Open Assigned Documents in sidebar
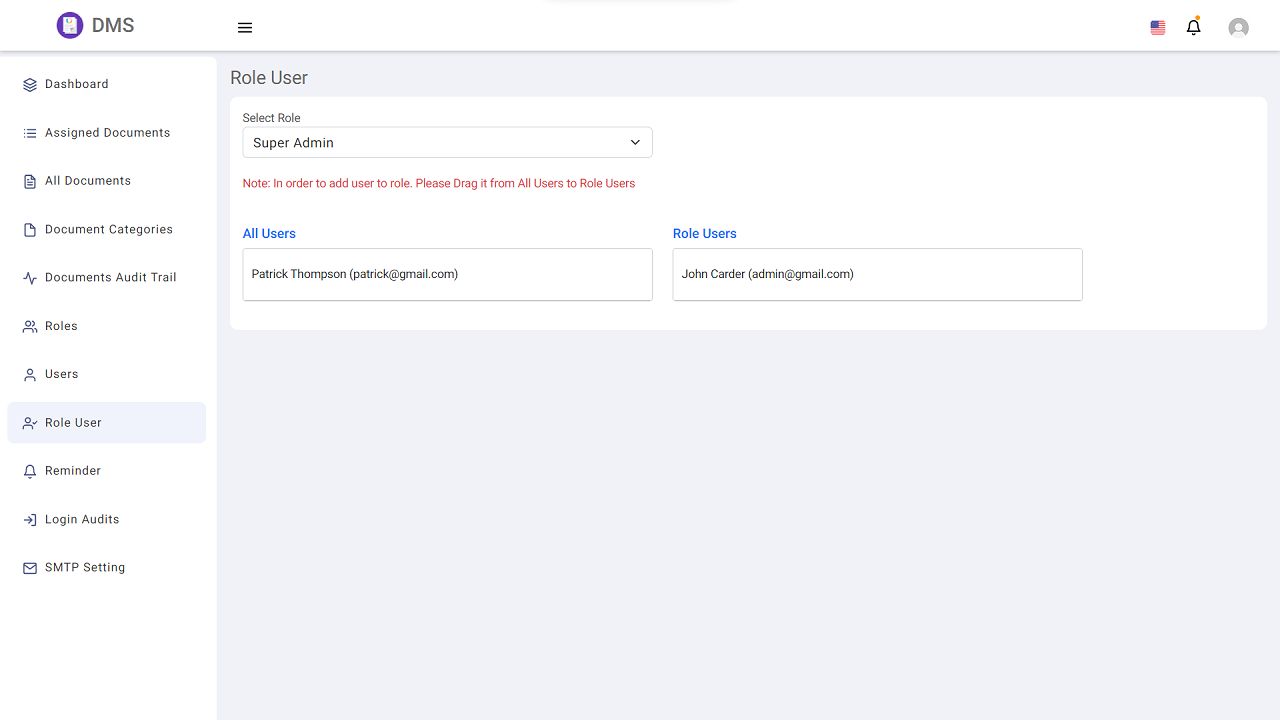This screenshot has width=1280, height=720. (107, 133)
